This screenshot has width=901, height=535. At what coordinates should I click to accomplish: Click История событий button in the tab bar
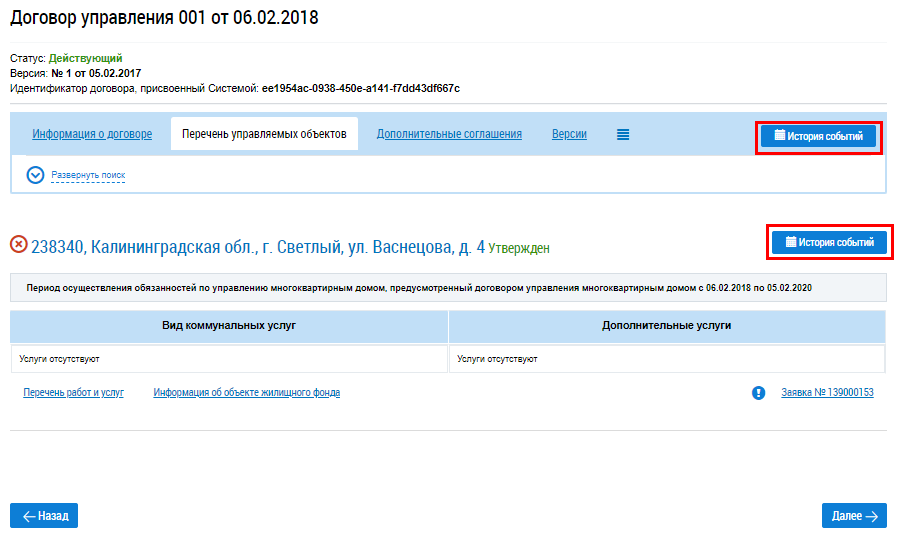click(x=819, y=136)
